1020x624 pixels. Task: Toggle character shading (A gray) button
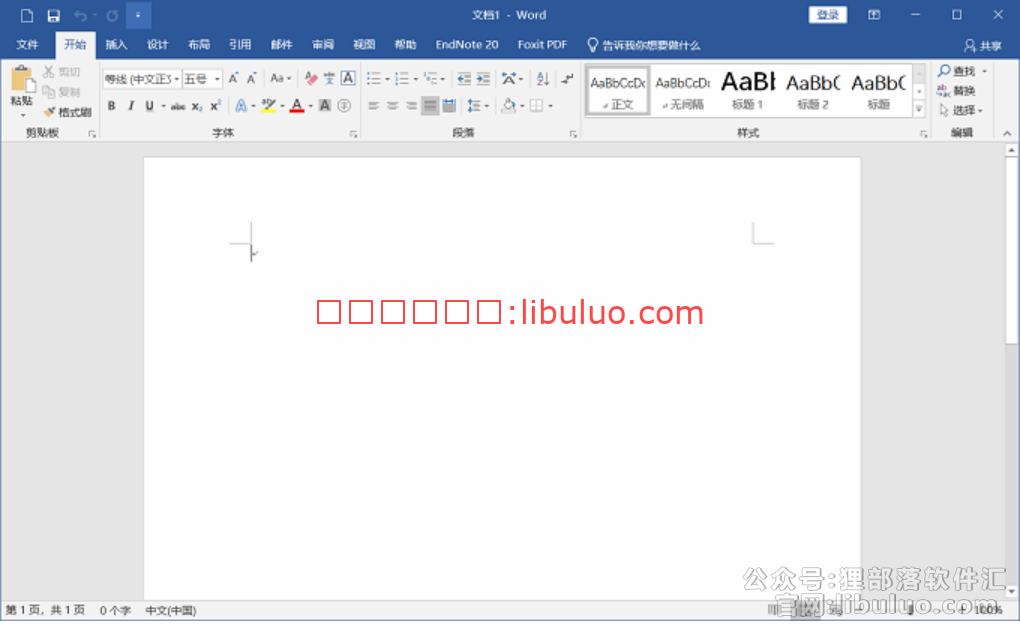tap(325, 106)
